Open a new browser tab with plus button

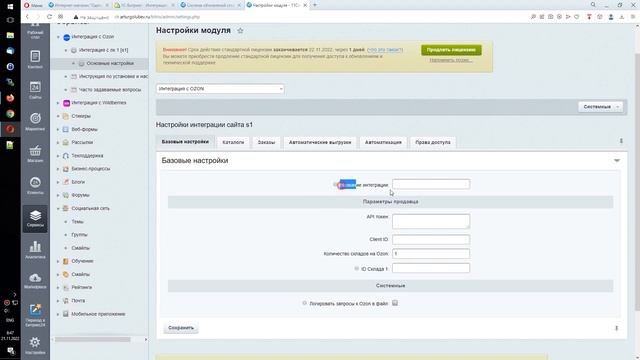[315, 5]
